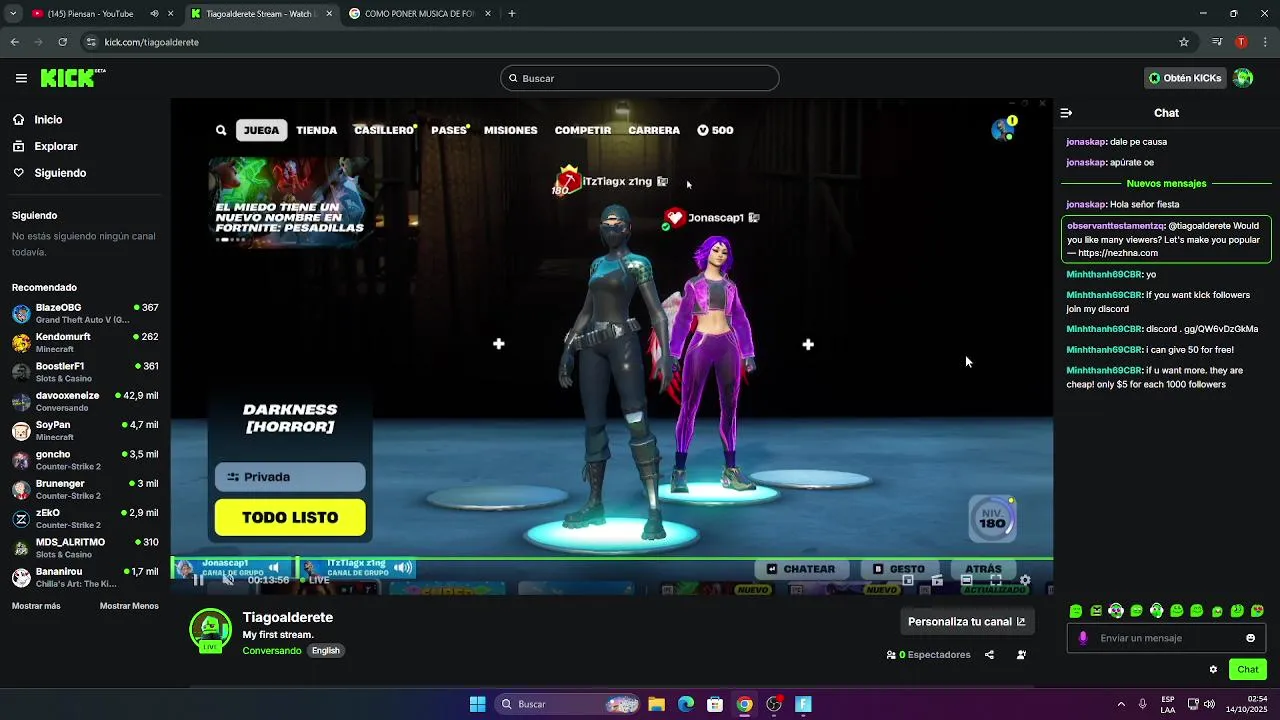Click Personaliza tu canal button
This screenshot has height=720, width=1280.
pyautogui.click(x=966, y=622)
